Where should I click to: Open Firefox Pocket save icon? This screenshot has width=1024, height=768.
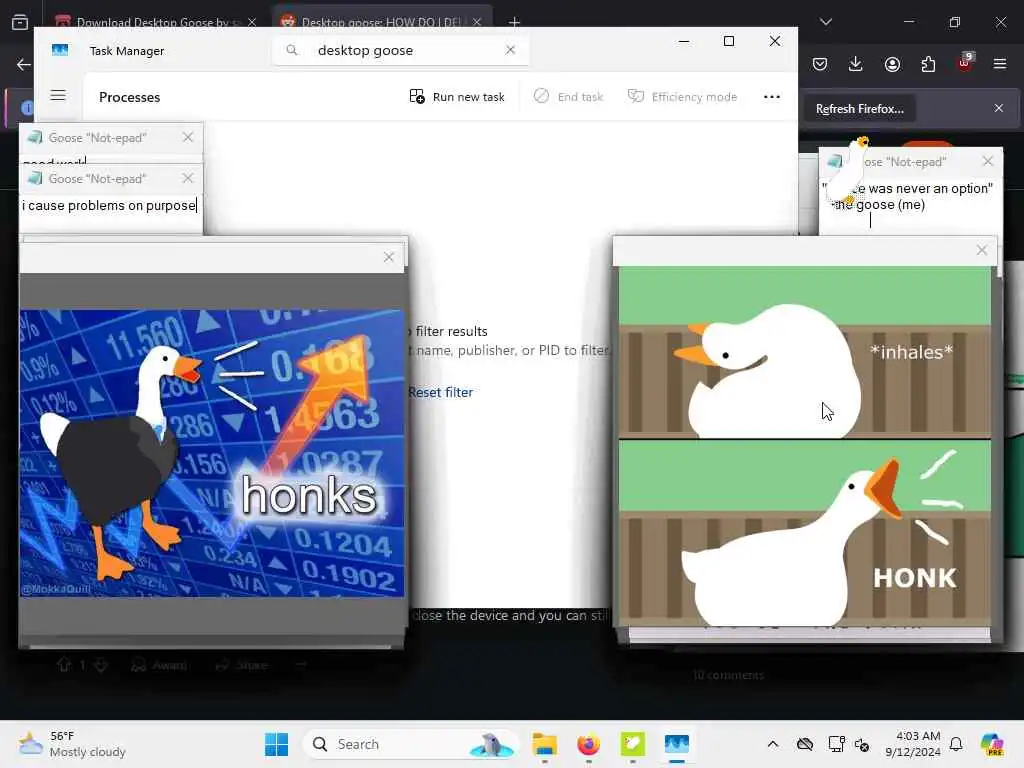[820, 64]
